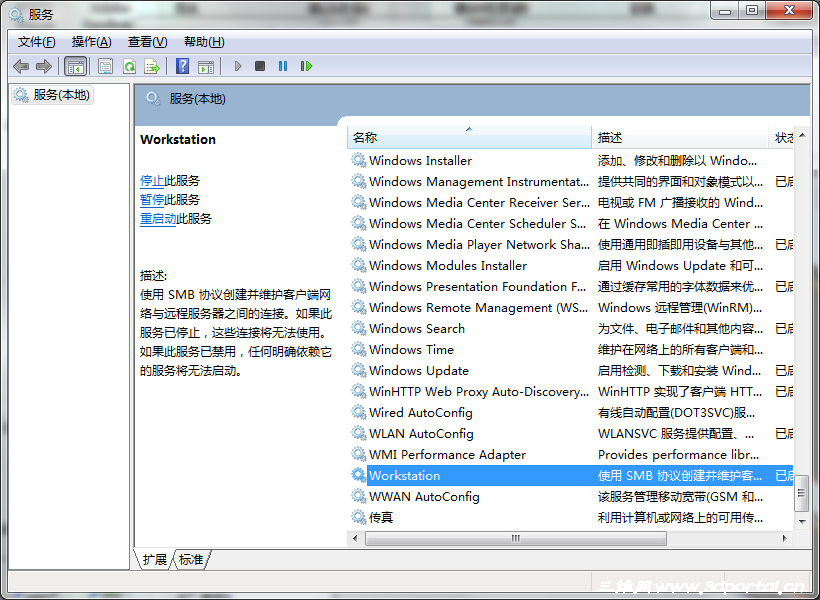Click the Pause service toolbar icon
The height and width of the screenshot is (600, 820).
(283, 66)
